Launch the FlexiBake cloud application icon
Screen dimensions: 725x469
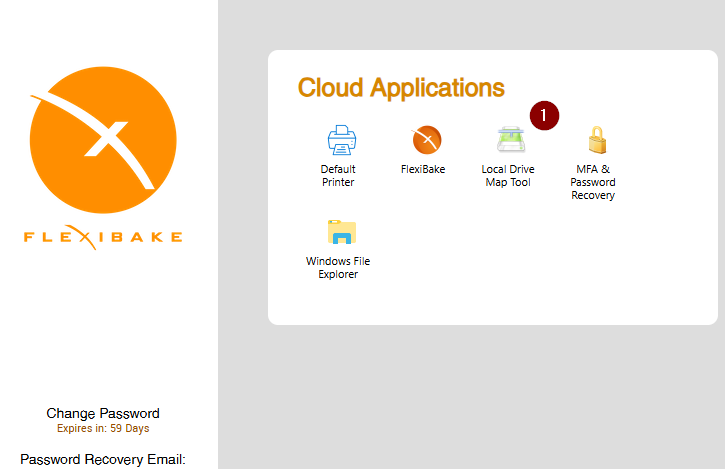pyautogui.click(x=427, y=140)
